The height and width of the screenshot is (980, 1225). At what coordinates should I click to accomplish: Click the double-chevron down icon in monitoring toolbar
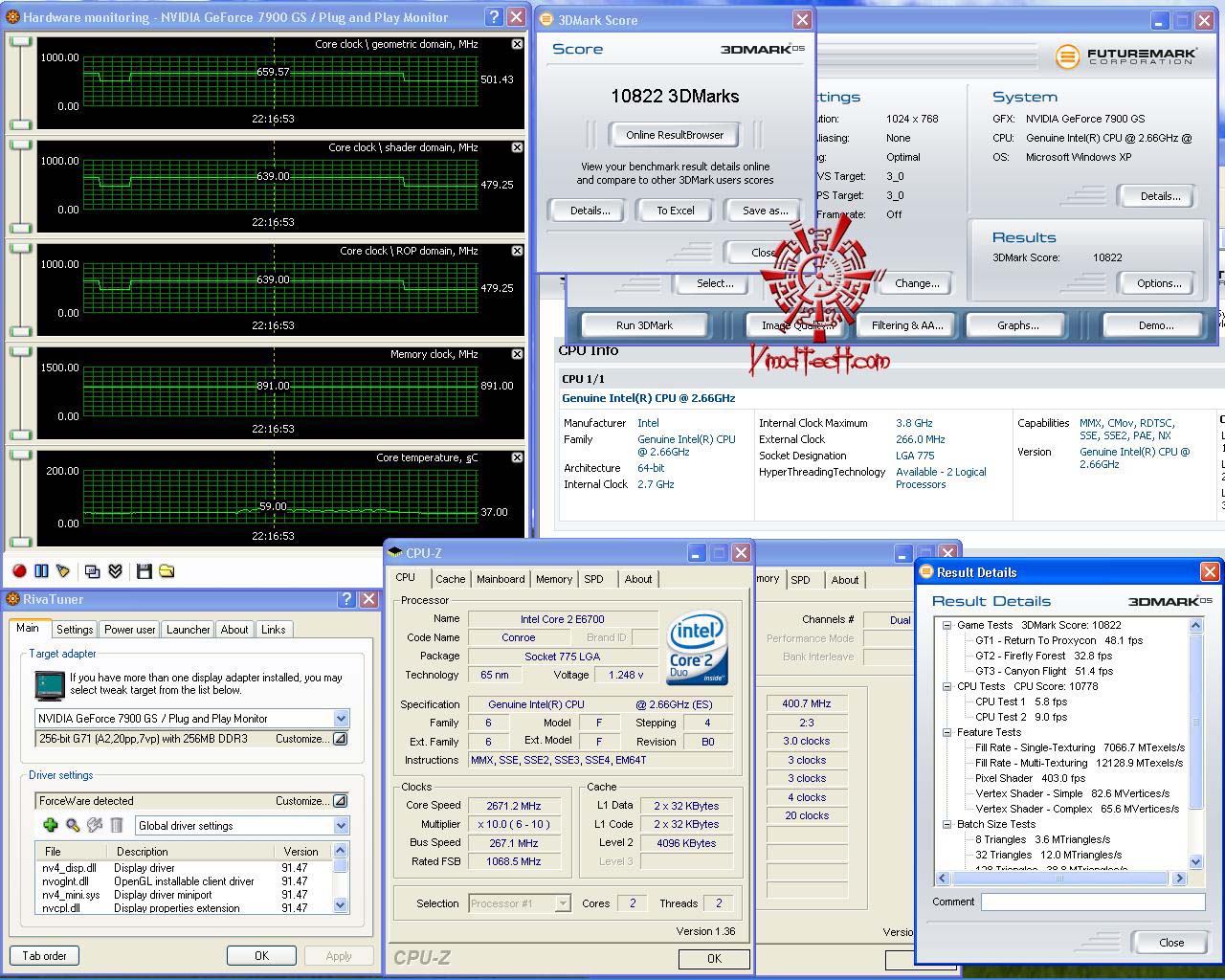(115, 571)
